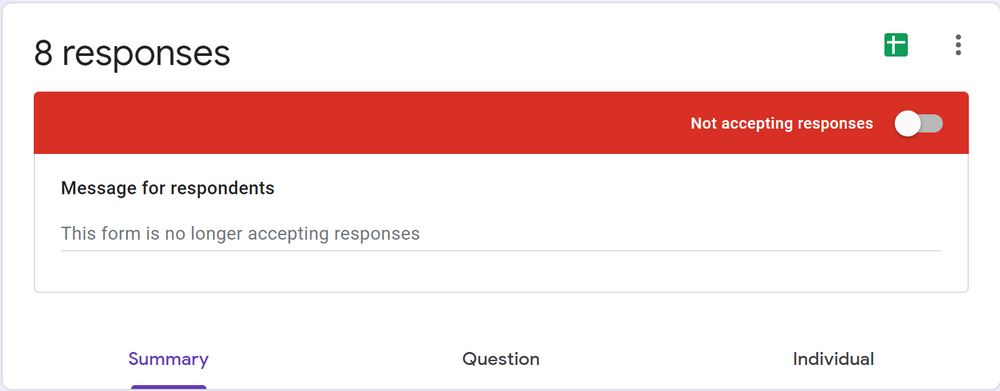Viewport: 1000px width, 391px height.
Task: Enable the accepting responses toggle switch
Action: pos(918,123)
